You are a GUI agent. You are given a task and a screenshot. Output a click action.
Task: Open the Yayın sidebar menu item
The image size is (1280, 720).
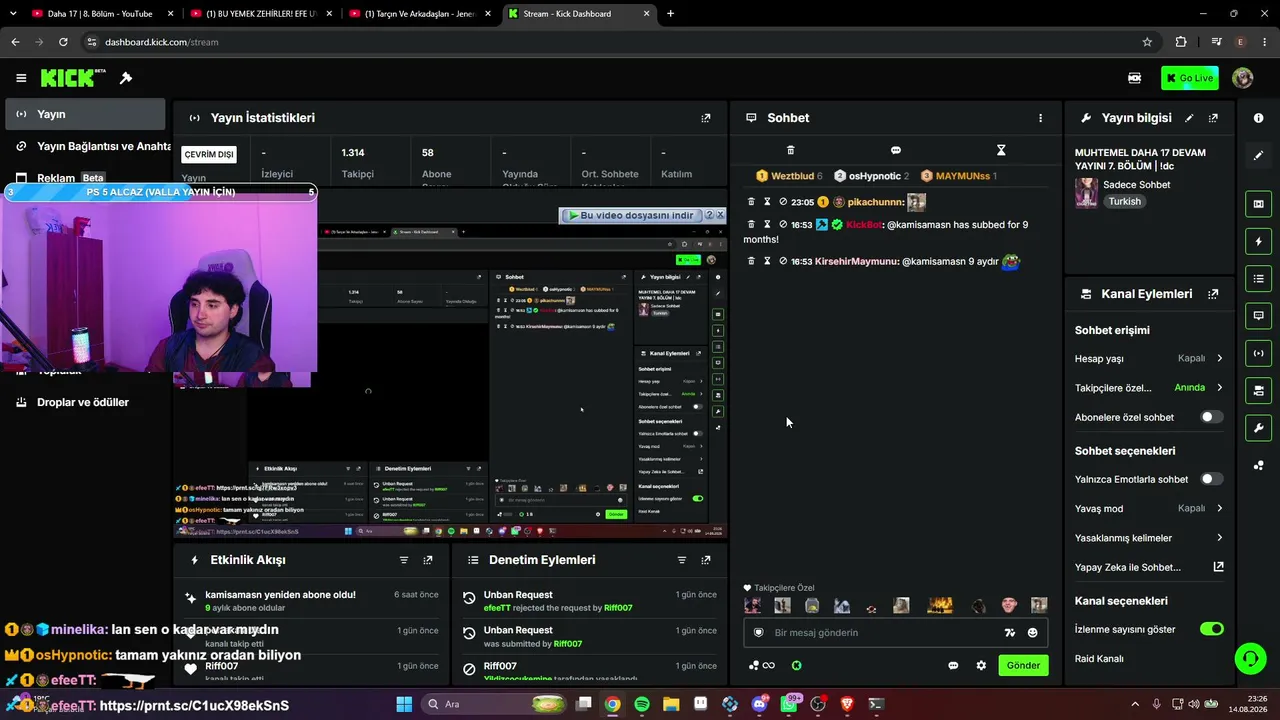coord(85,114)
